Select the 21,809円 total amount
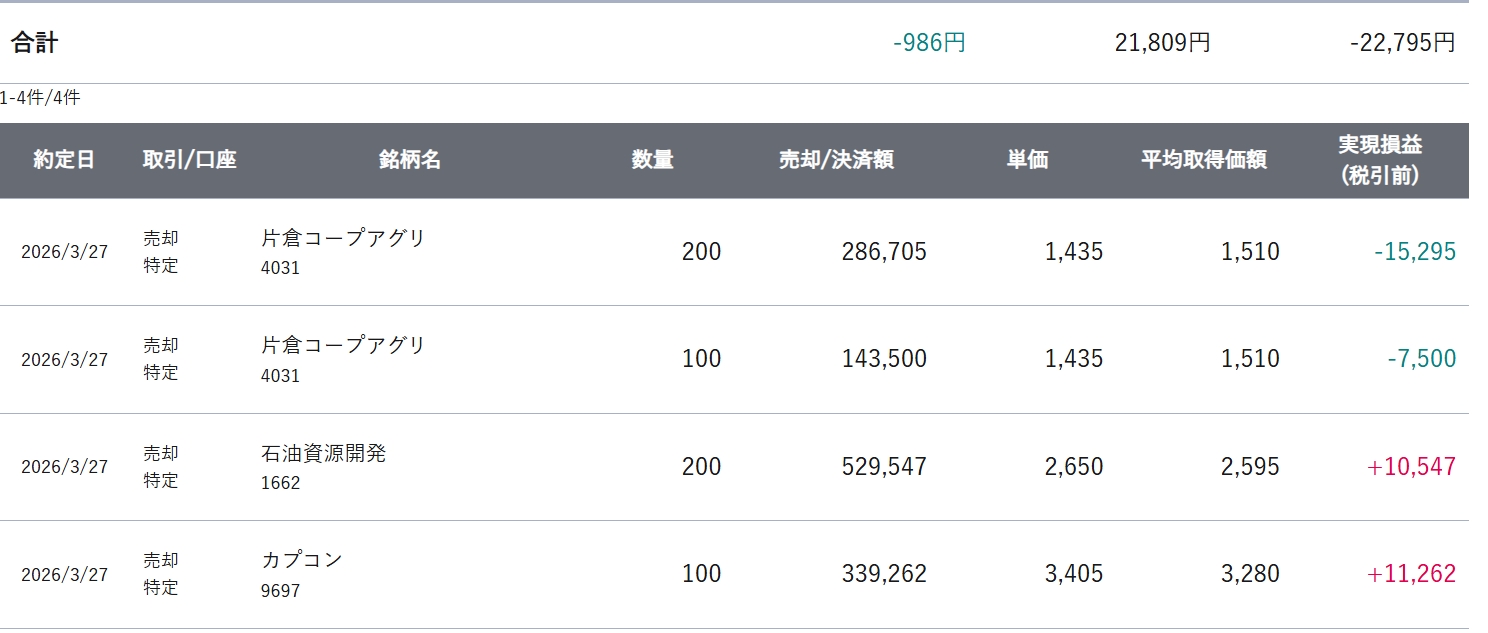This screenshot has height=633, width=1488. click(1162, 43)
